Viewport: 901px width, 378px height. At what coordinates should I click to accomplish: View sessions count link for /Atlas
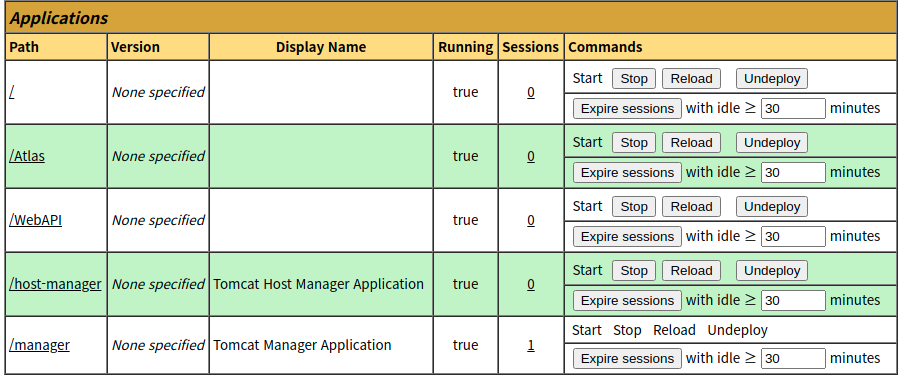pyautogui.click(x=531, y=156)
